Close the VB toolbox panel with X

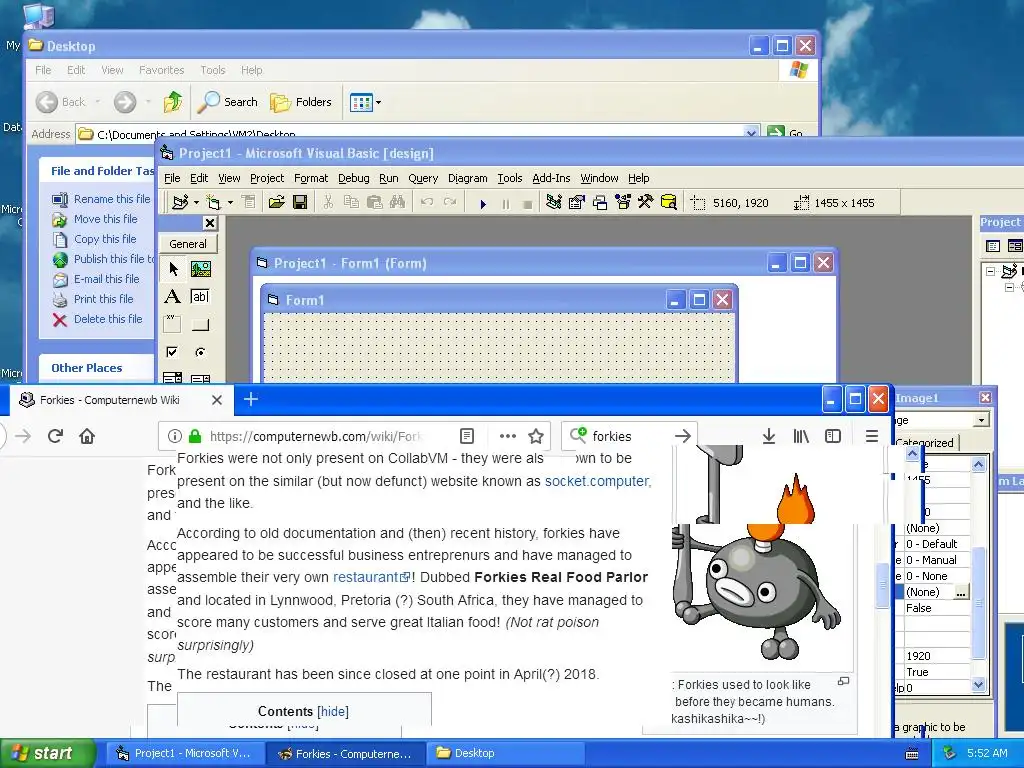point(210,223)
